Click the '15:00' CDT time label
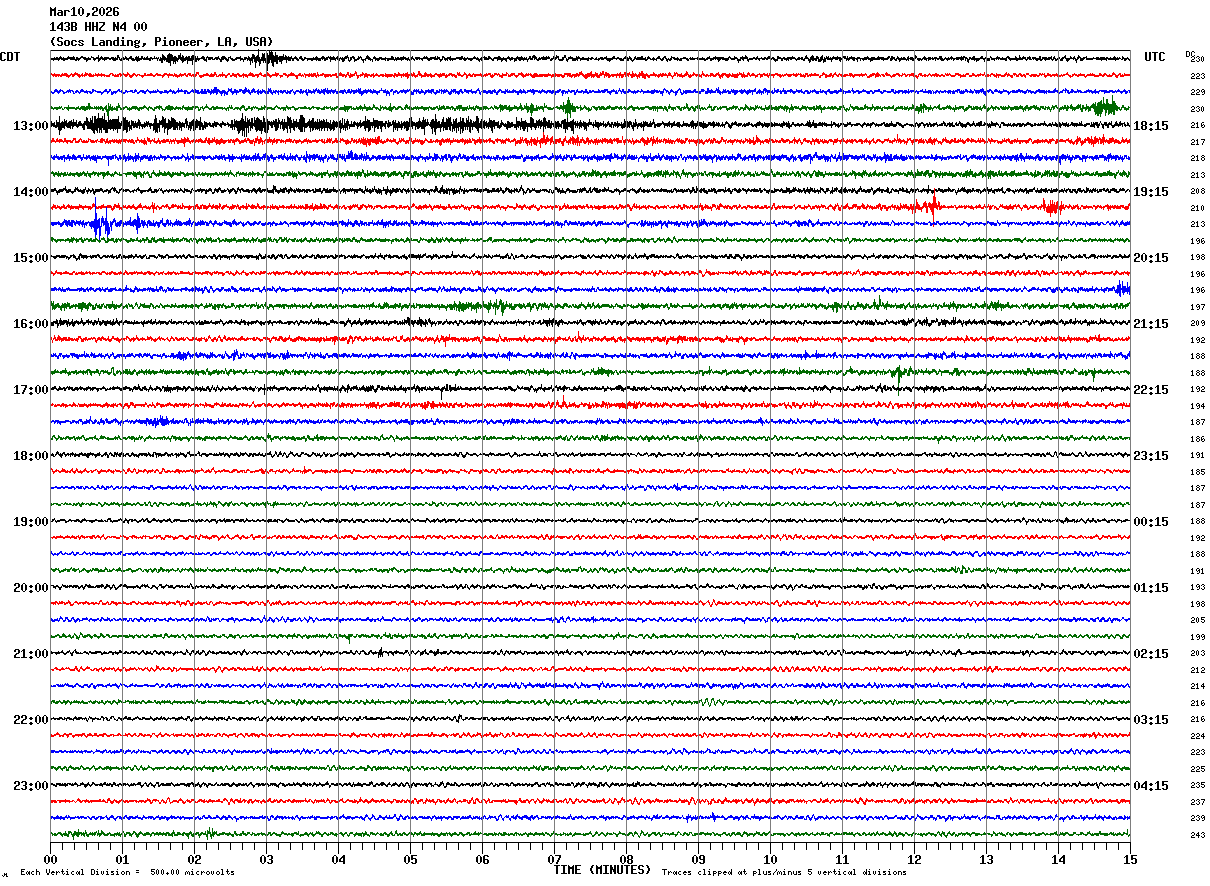The image size is (1210, 886). click(31, 258)
